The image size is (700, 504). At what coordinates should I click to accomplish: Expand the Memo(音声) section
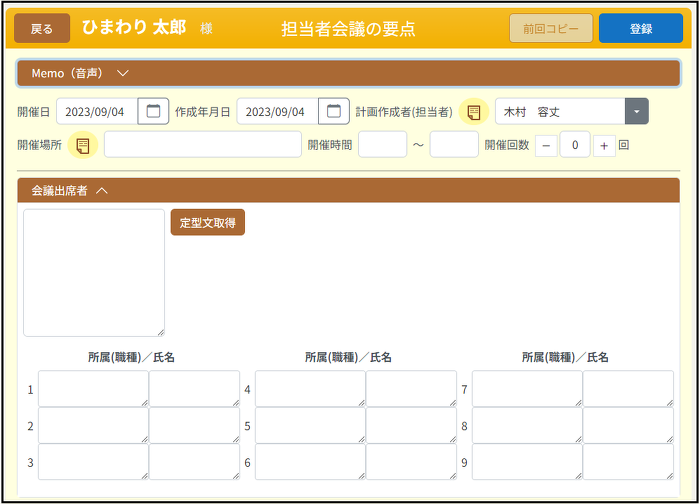(x=123, y=73)
